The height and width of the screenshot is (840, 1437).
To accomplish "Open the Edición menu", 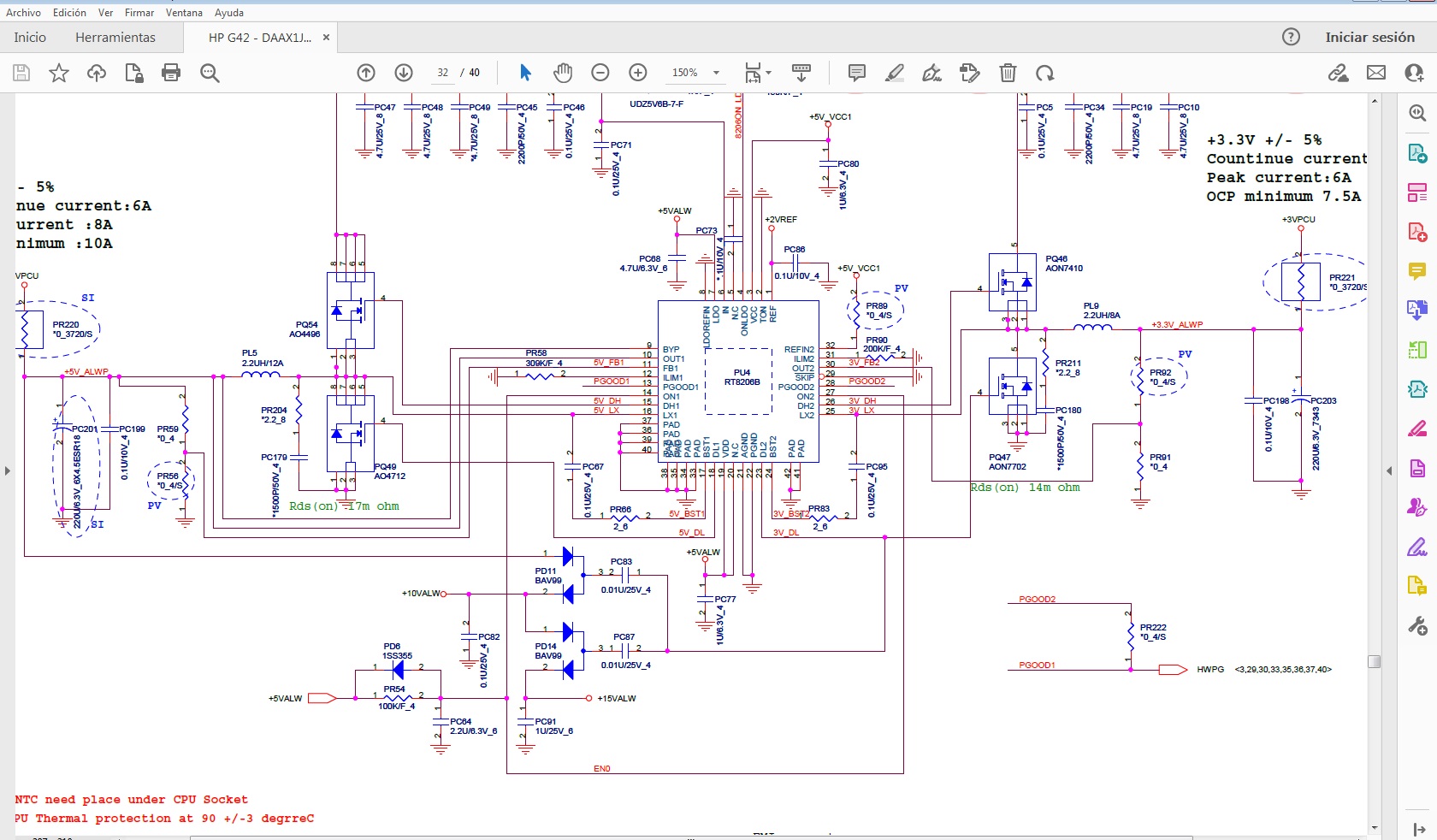I will point(69,13).
